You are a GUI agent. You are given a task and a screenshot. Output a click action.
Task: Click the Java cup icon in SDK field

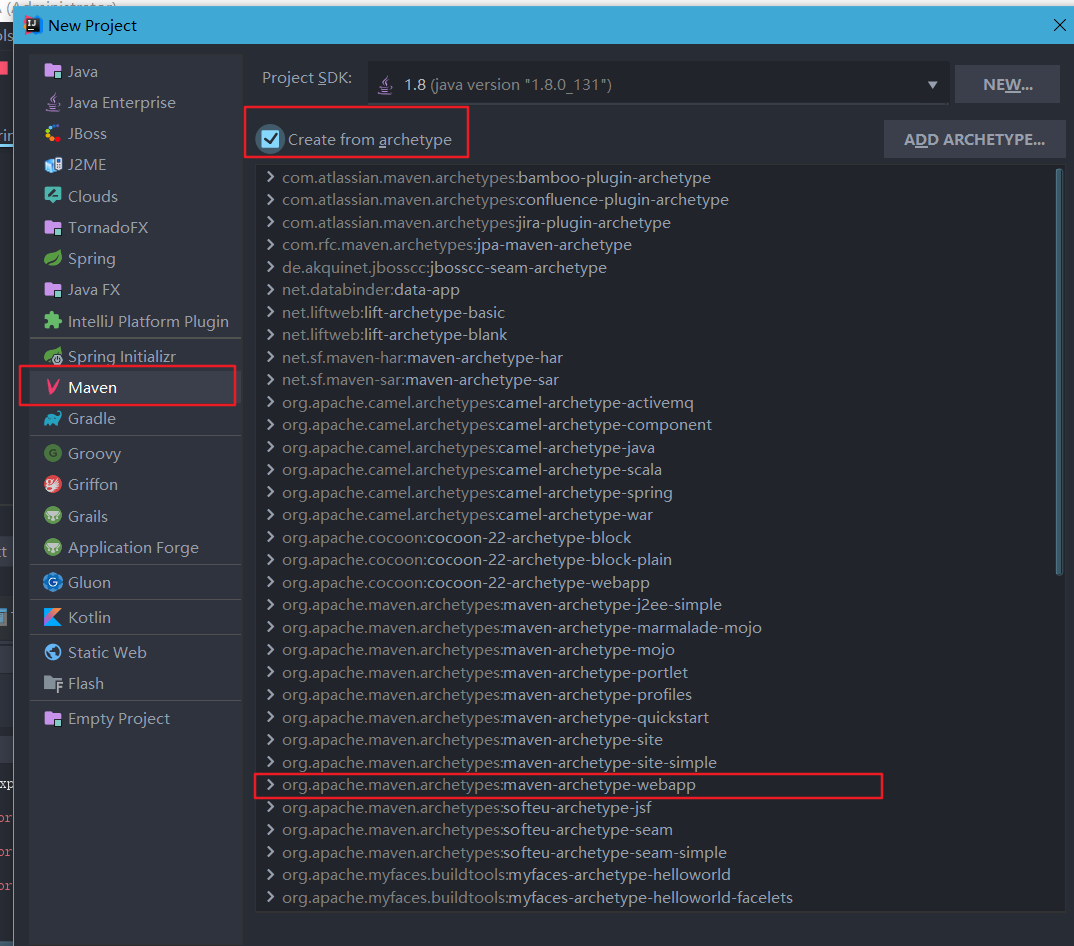tap(386, 85)
